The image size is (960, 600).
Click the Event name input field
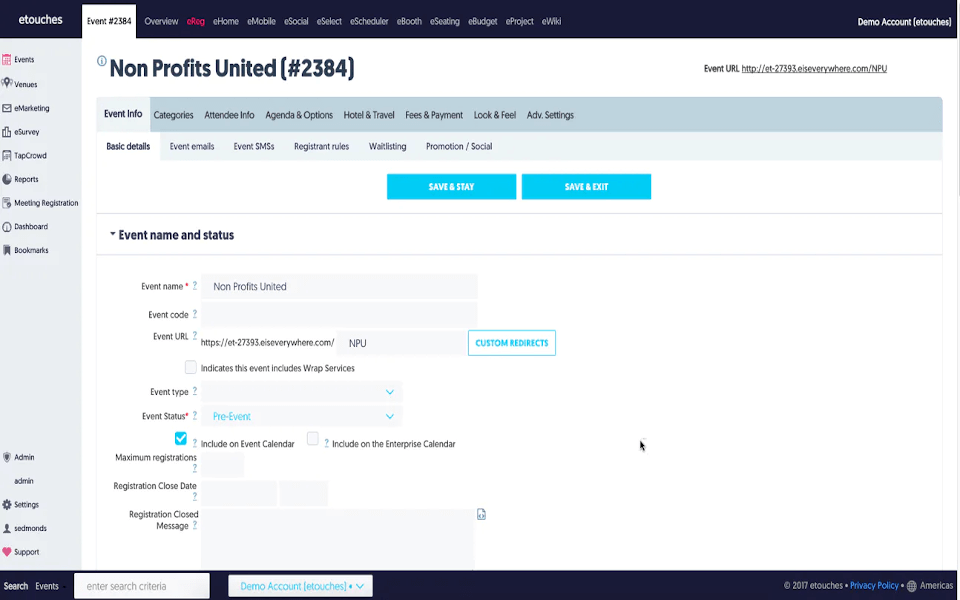pos(339,287)
